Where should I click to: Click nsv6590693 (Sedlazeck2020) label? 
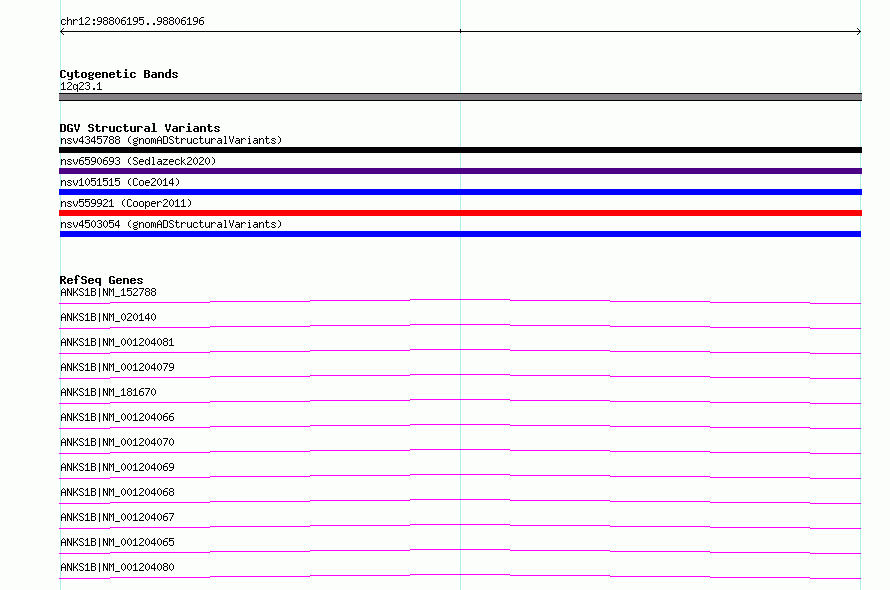pyautogui.click(x=138, y=161)
